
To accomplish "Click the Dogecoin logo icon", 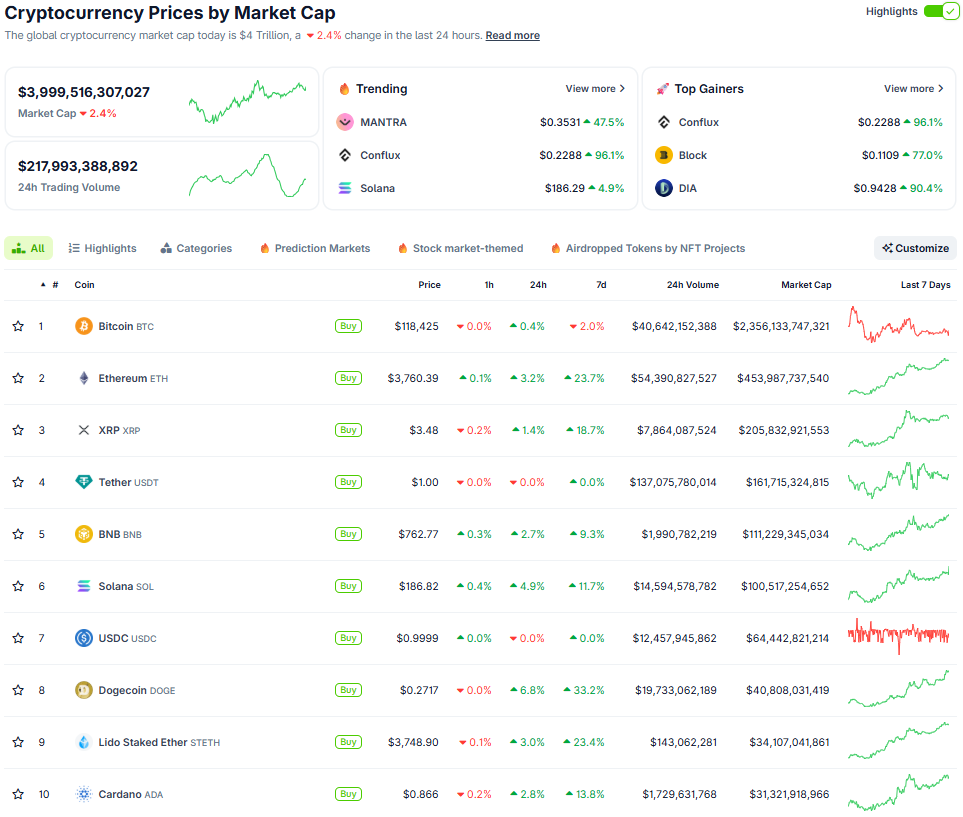I will [84, 690].
